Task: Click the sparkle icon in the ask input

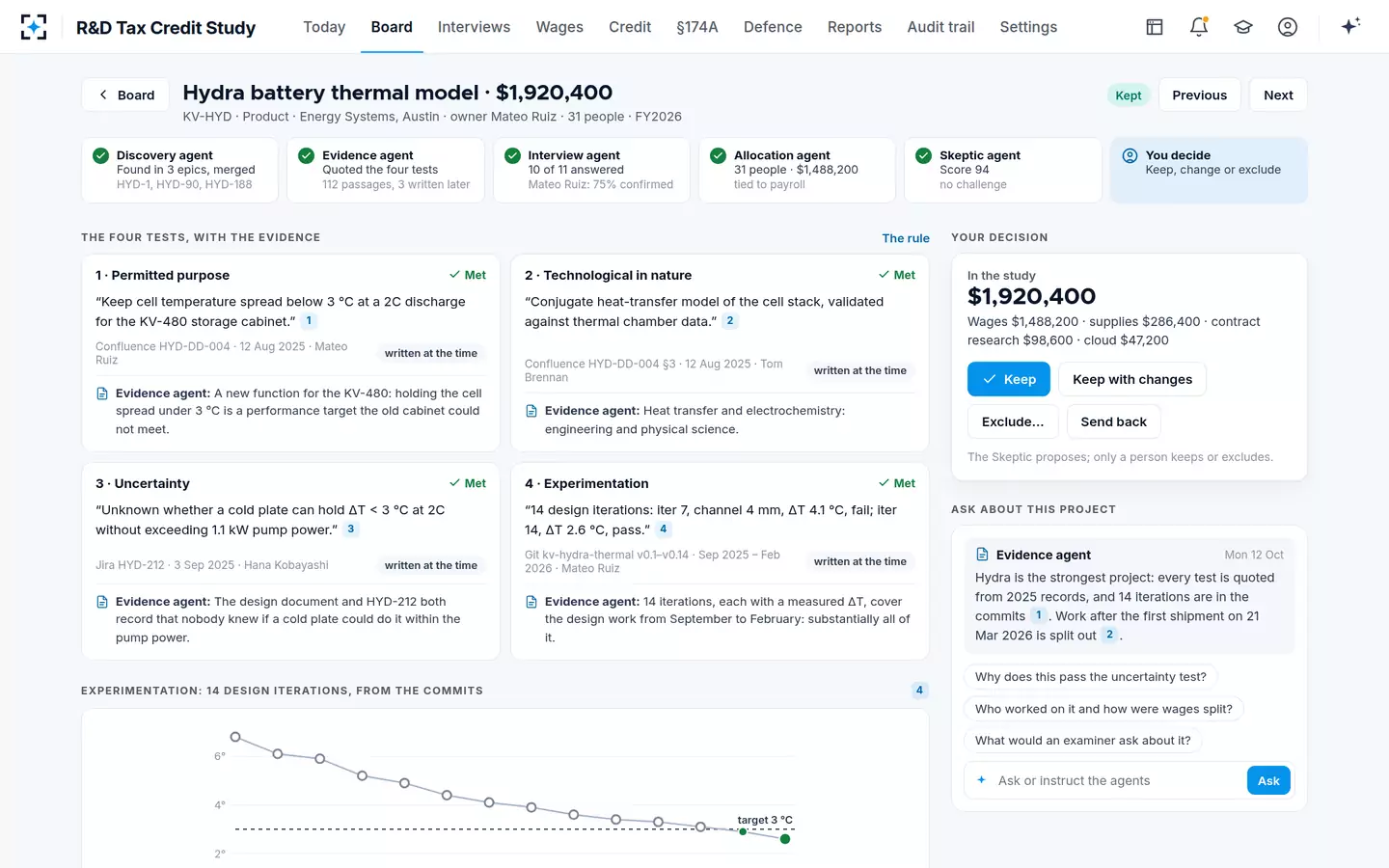Action: pos(981,780)
